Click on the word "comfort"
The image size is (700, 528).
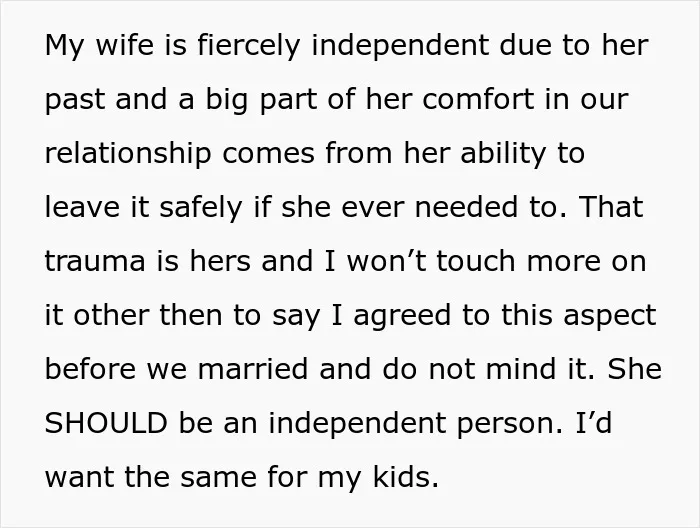478,98
